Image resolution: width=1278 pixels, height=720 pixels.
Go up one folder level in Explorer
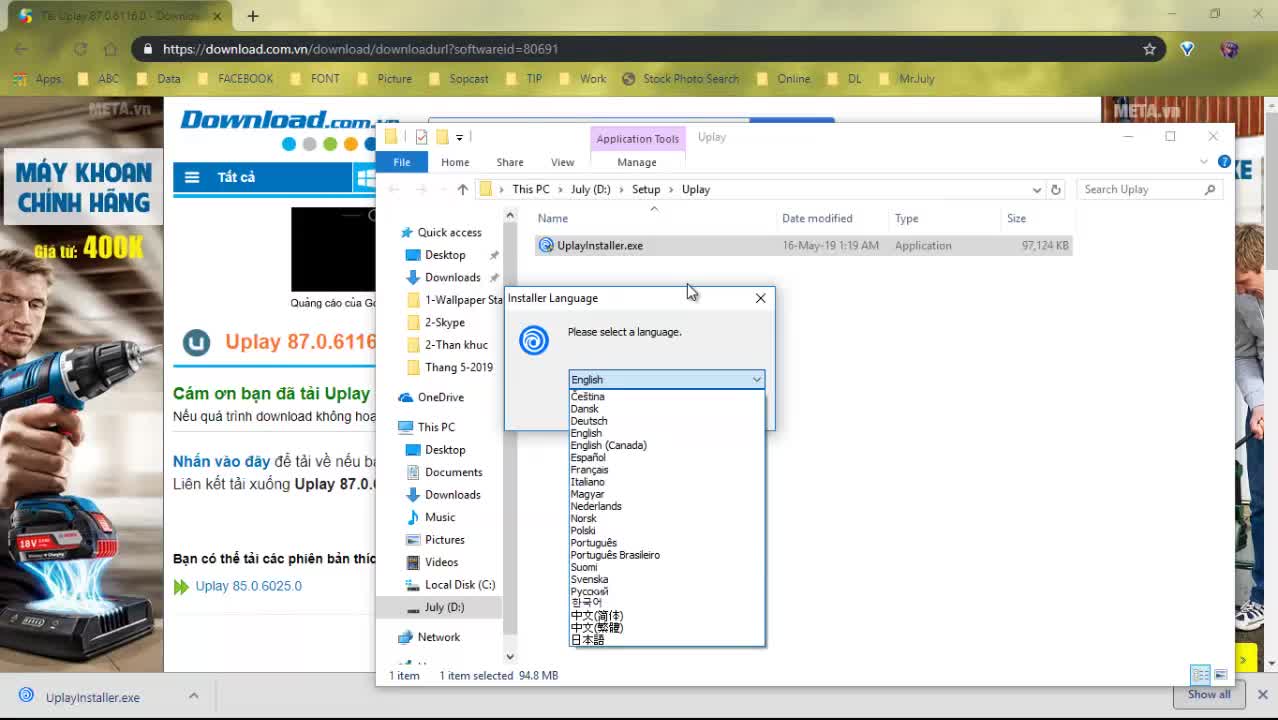(x=462, y=189)
